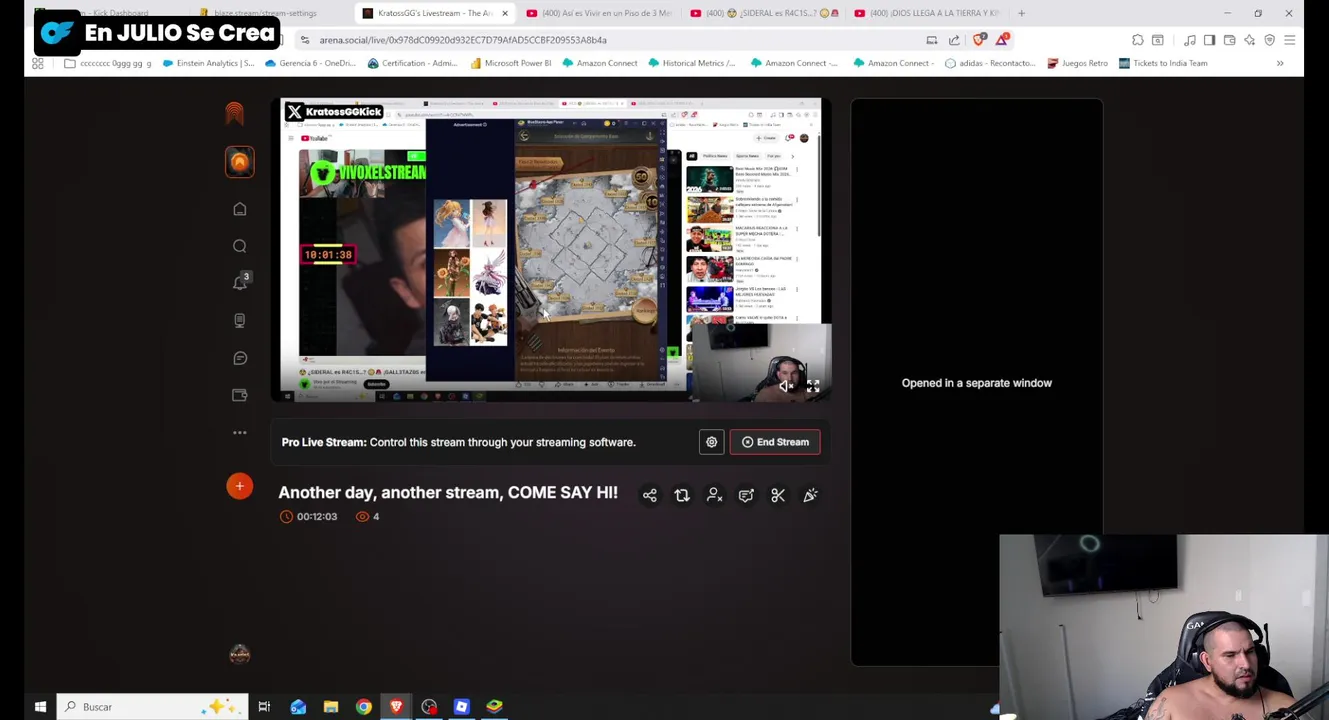The width and height of the screenshot is (1329, 720).
Task: Open the Windows Start menu
Action: 40,707
